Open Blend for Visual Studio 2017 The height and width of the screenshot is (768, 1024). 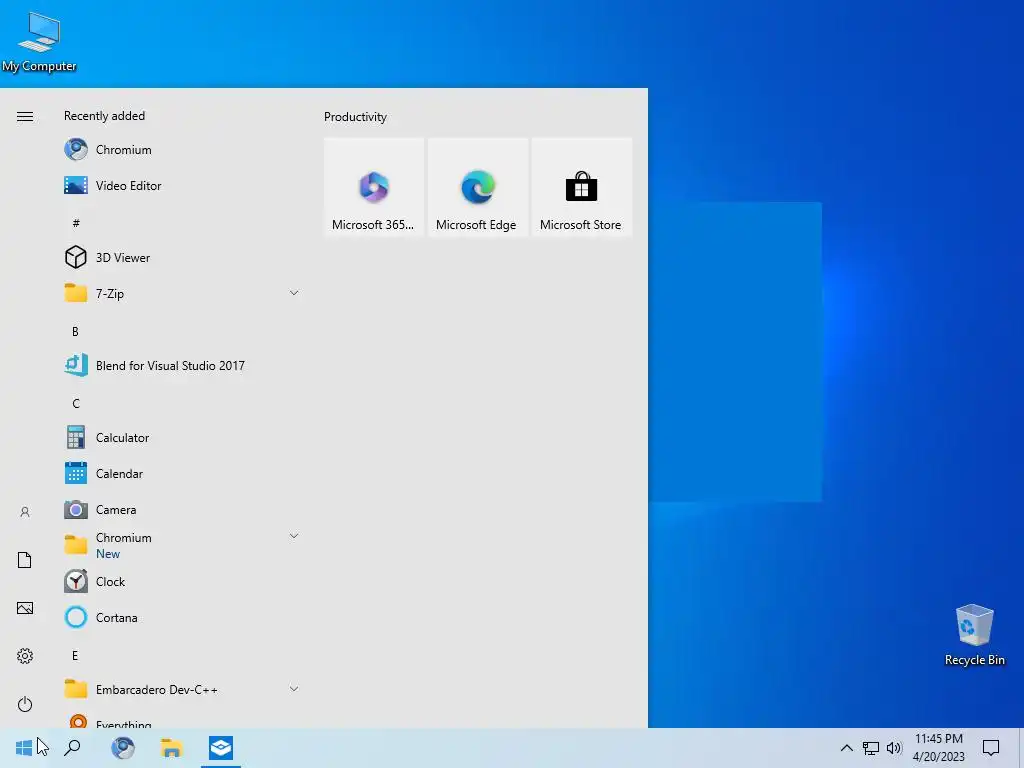[182, 366]
